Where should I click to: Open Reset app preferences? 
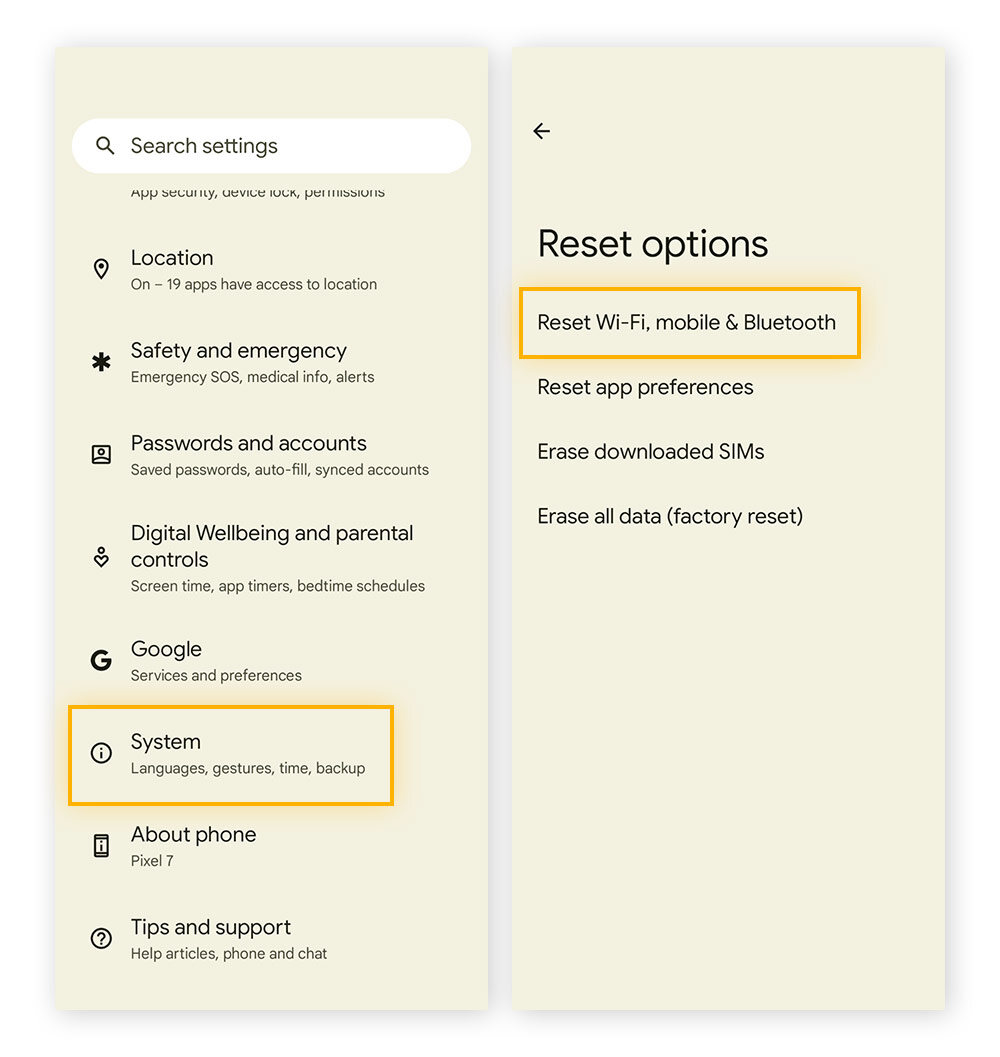coord(645,387)
